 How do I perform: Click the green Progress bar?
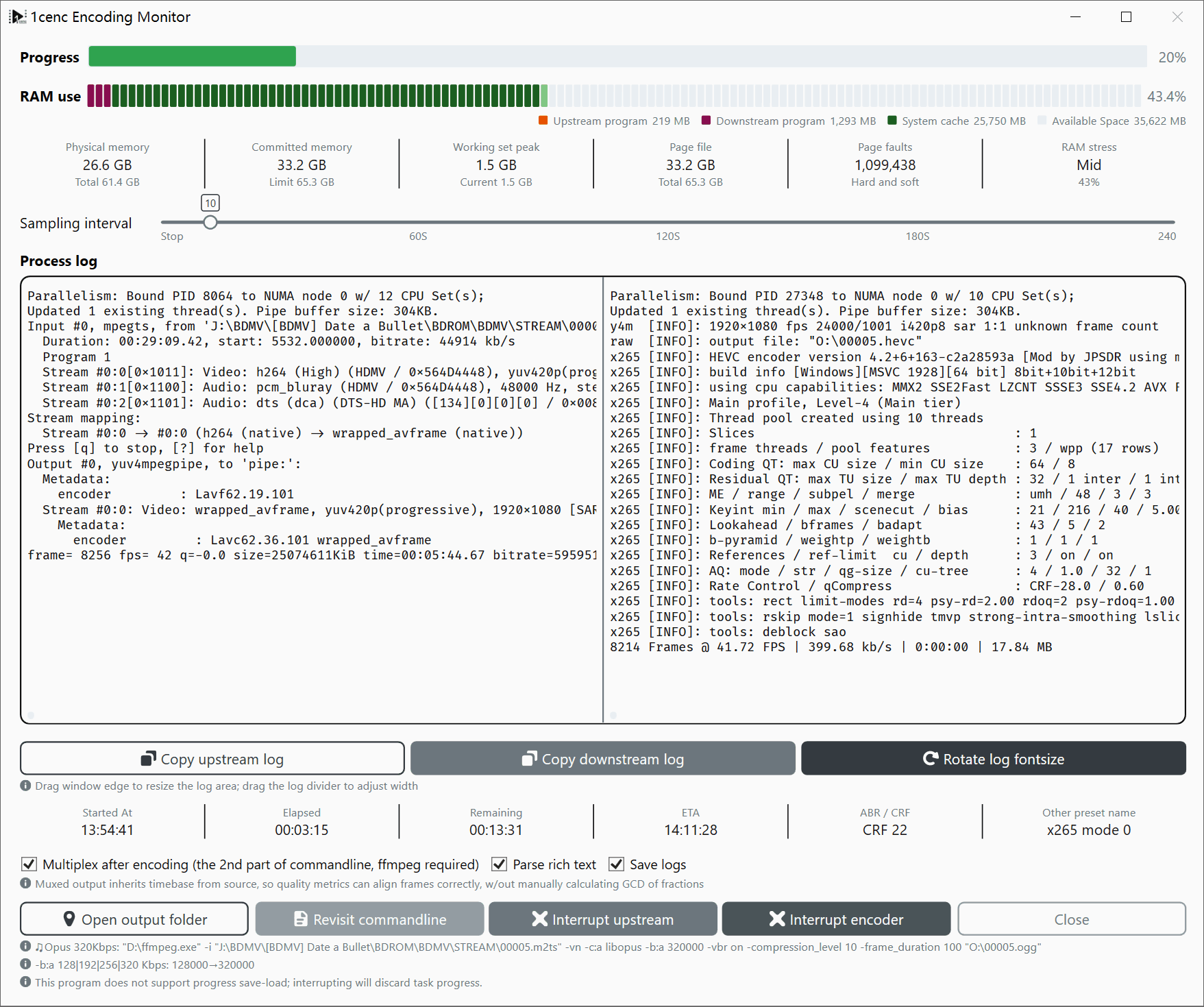[193, 56]
